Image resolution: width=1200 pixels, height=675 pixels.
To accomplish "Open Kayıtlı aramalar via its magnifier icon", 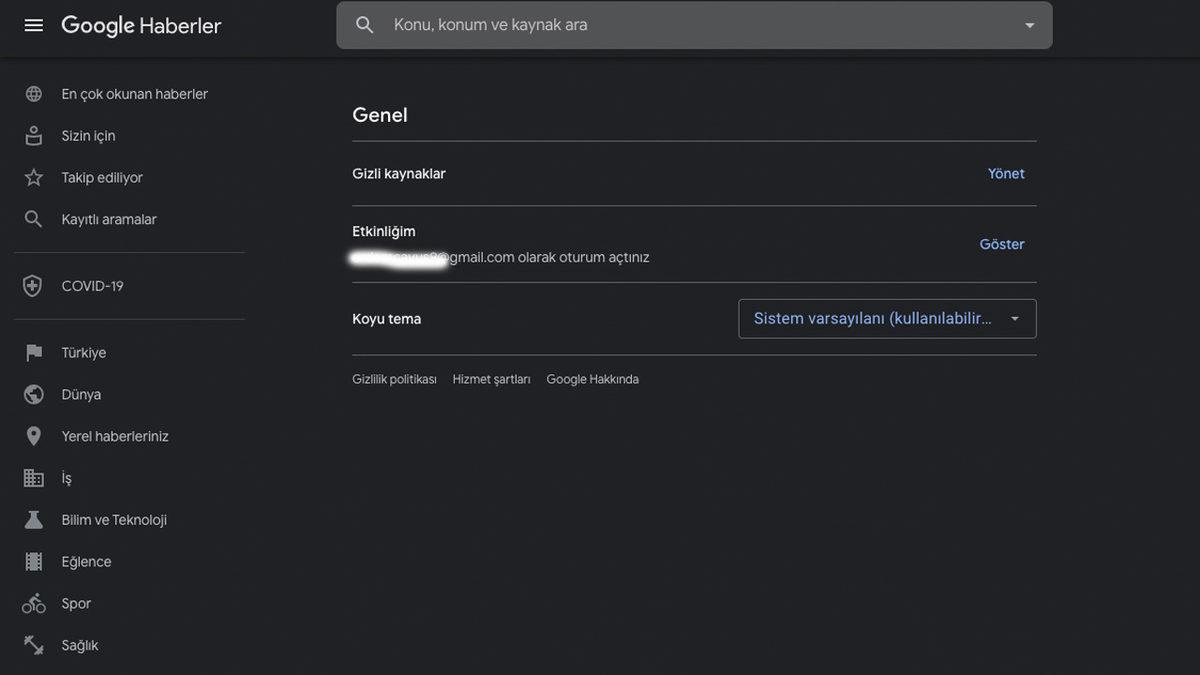I will pyautogui.click(x=33, y=217).
